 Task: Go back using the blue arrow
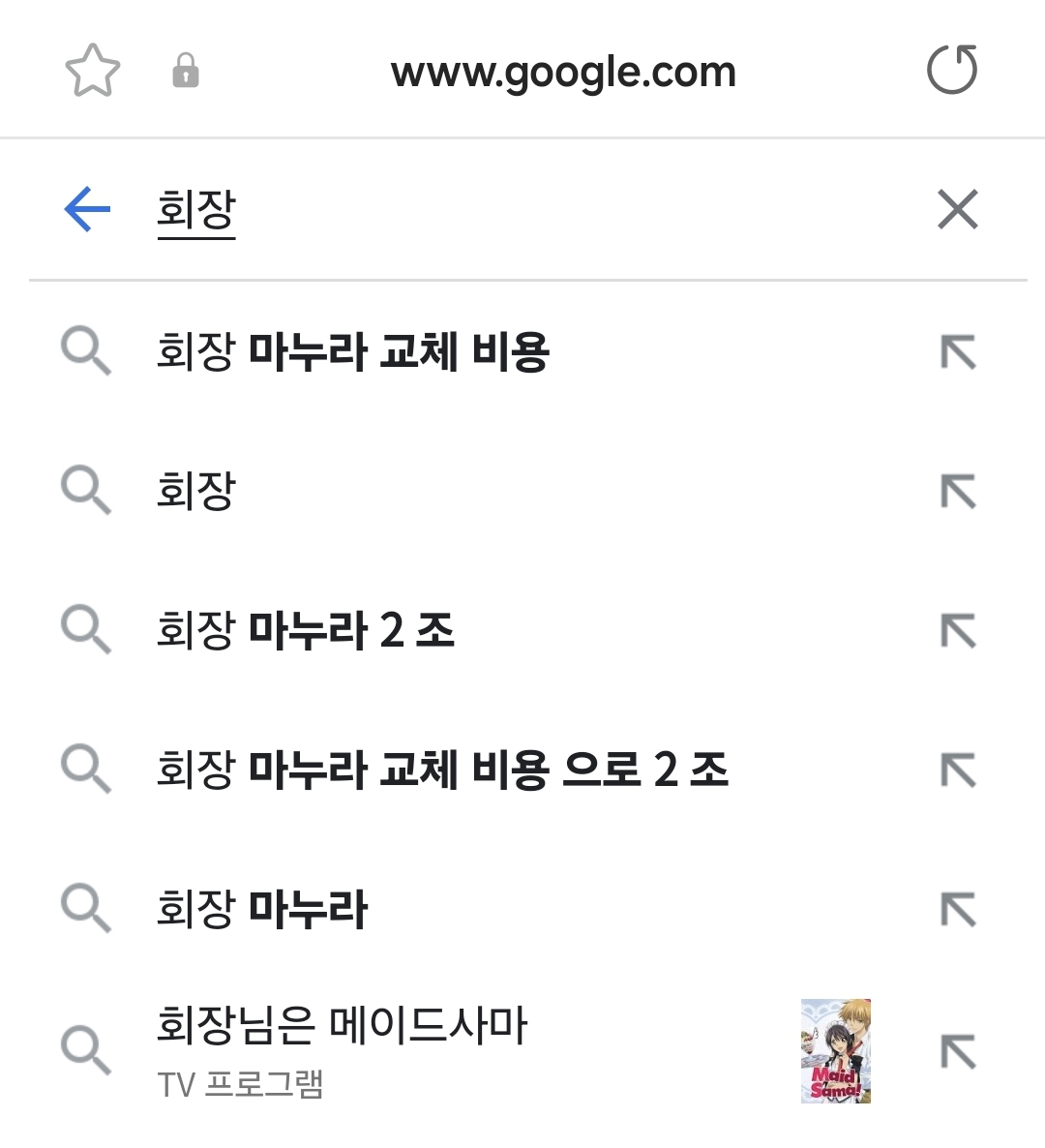87,209
